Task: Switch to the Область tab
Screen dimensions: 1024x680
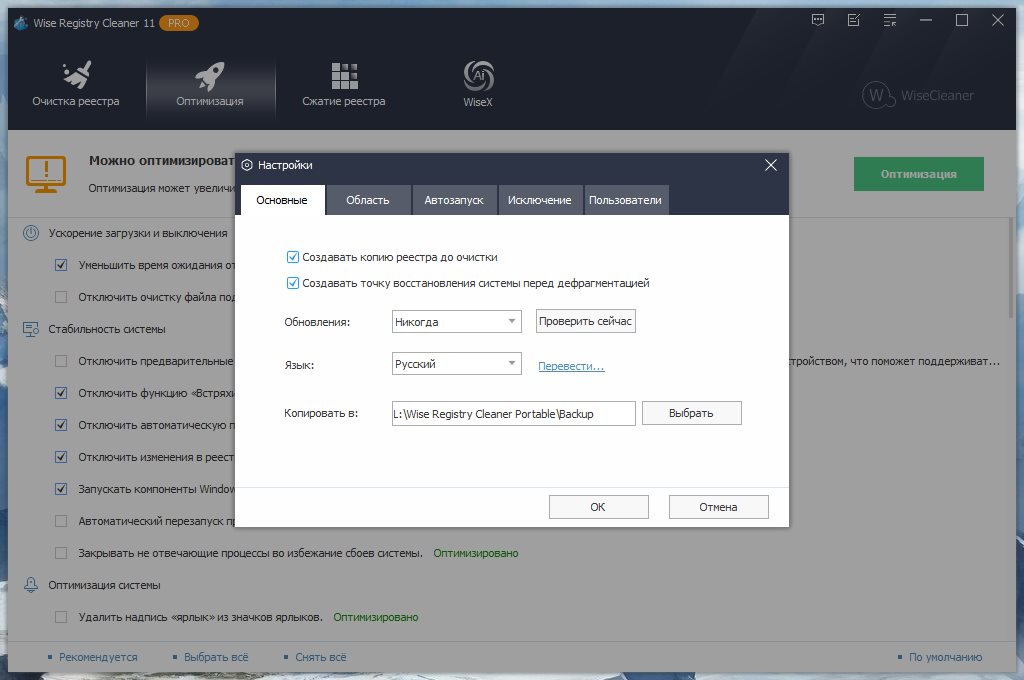Action: click(x=368, y=200)
